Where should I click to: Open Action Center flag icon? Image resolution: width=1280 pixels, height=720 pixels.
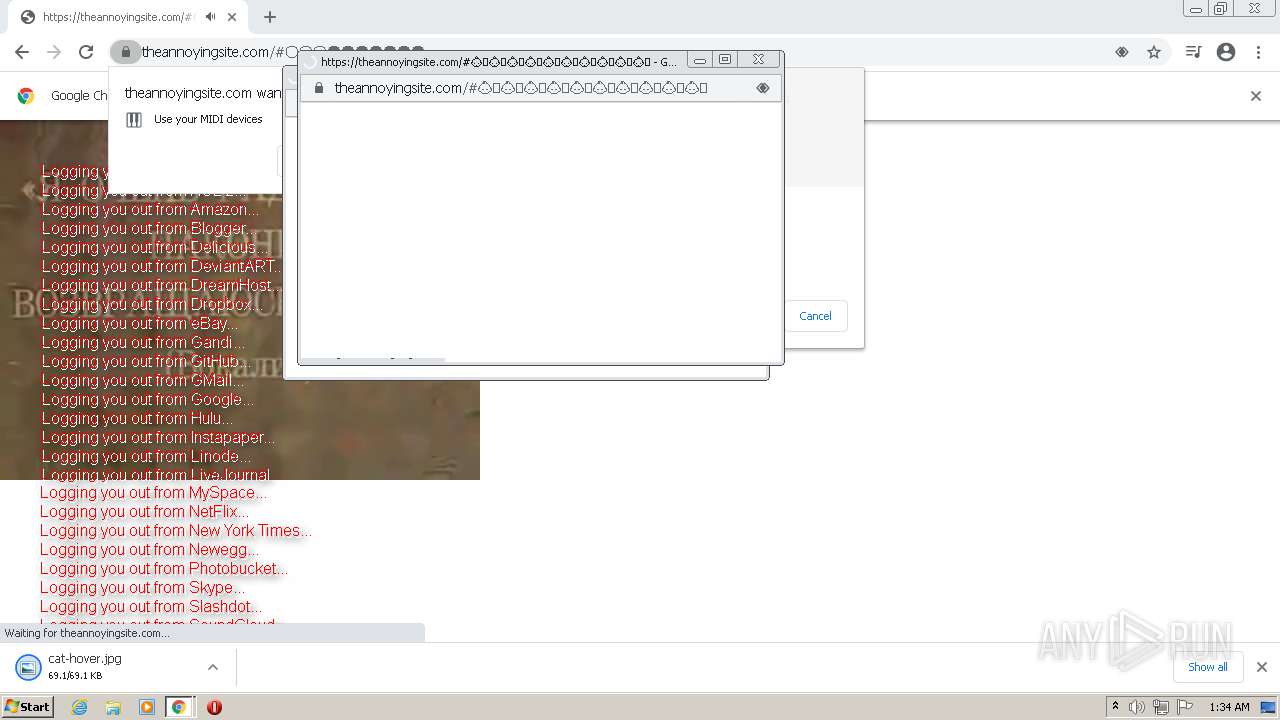[x=1185, y=707]
